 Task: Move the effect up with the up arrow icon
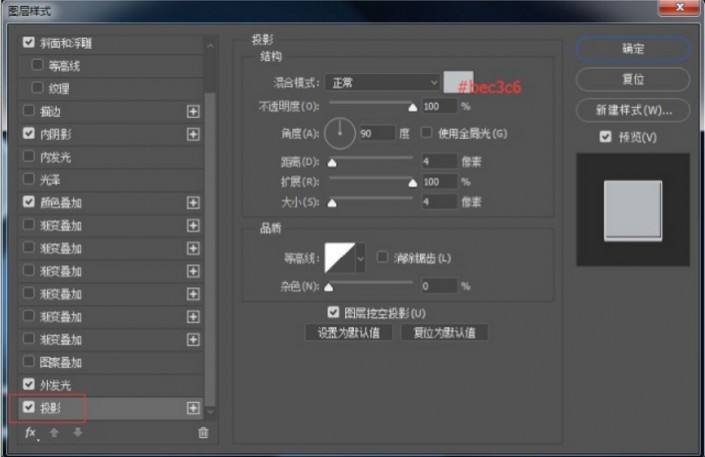(x=54, y=433)
